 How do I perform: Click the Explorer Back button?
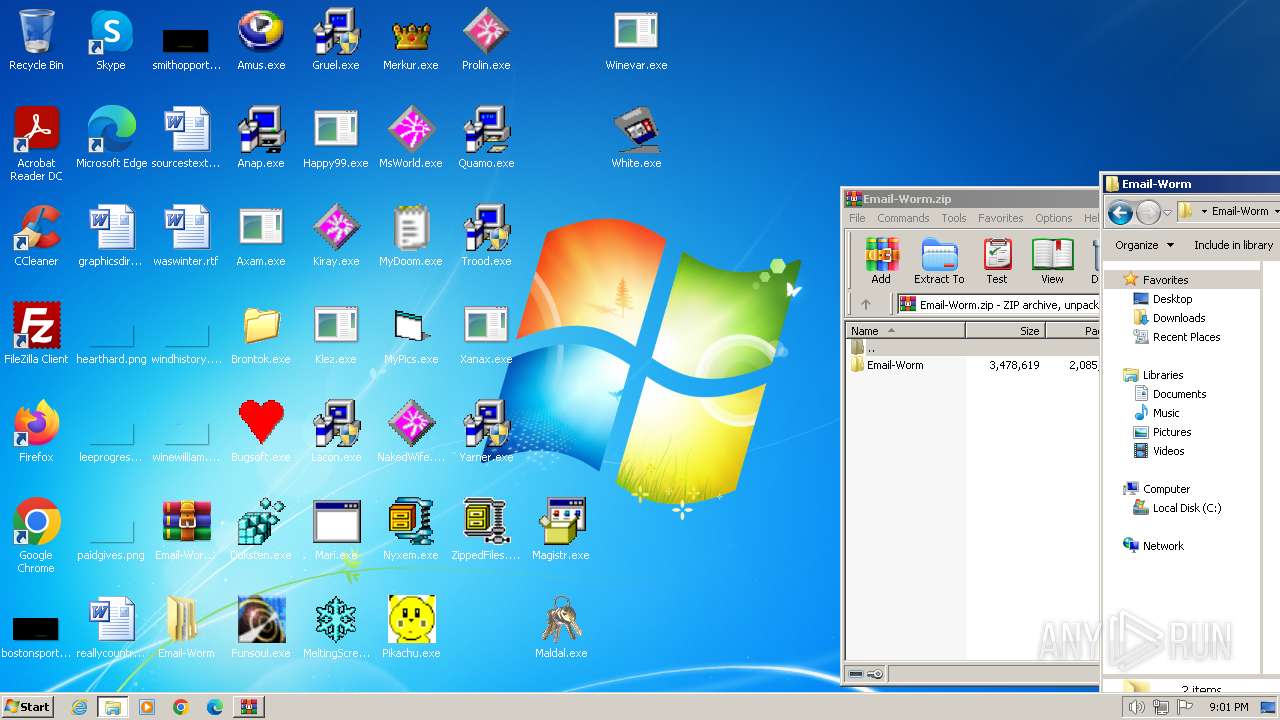point(1120,212)
